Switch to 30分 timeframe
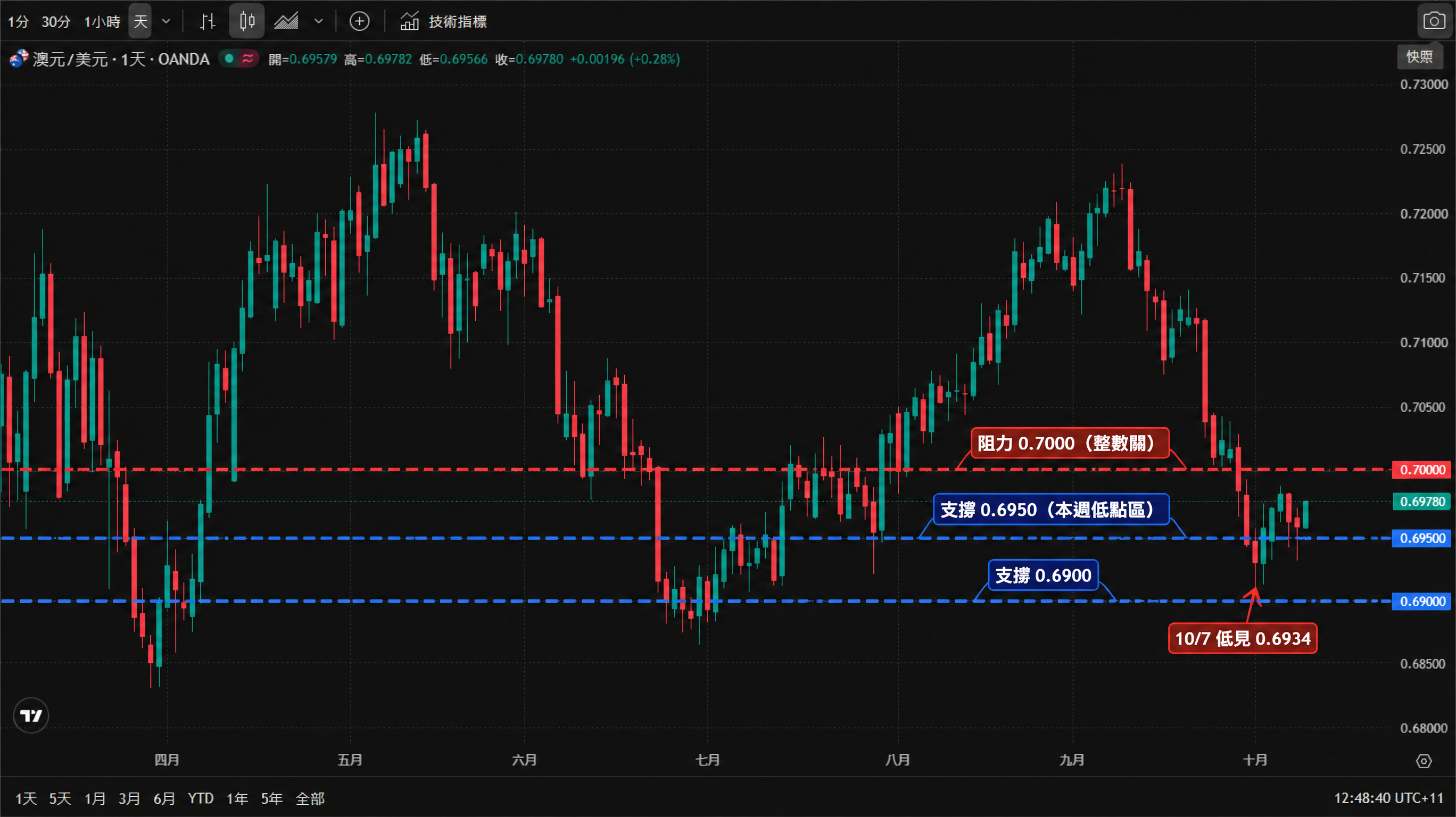 pyautogui.click(x=56, y=22)
